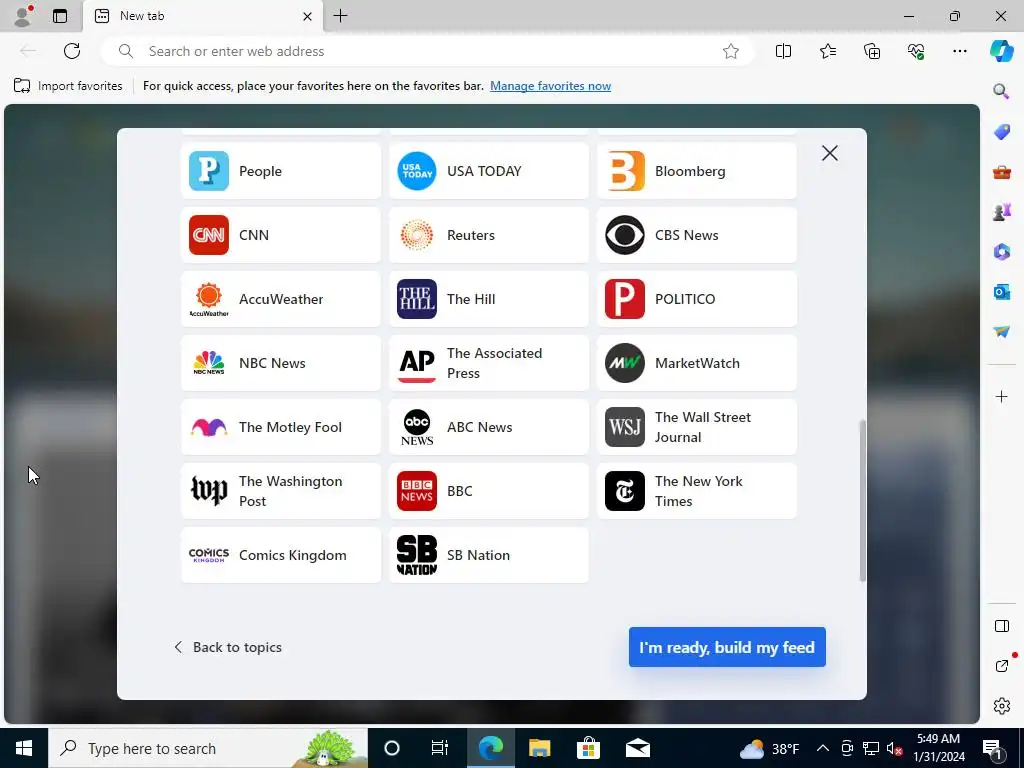The image size is (1024, 768).
Task: Click the MarketWatch MW logo
Action: tap(624, 363)
